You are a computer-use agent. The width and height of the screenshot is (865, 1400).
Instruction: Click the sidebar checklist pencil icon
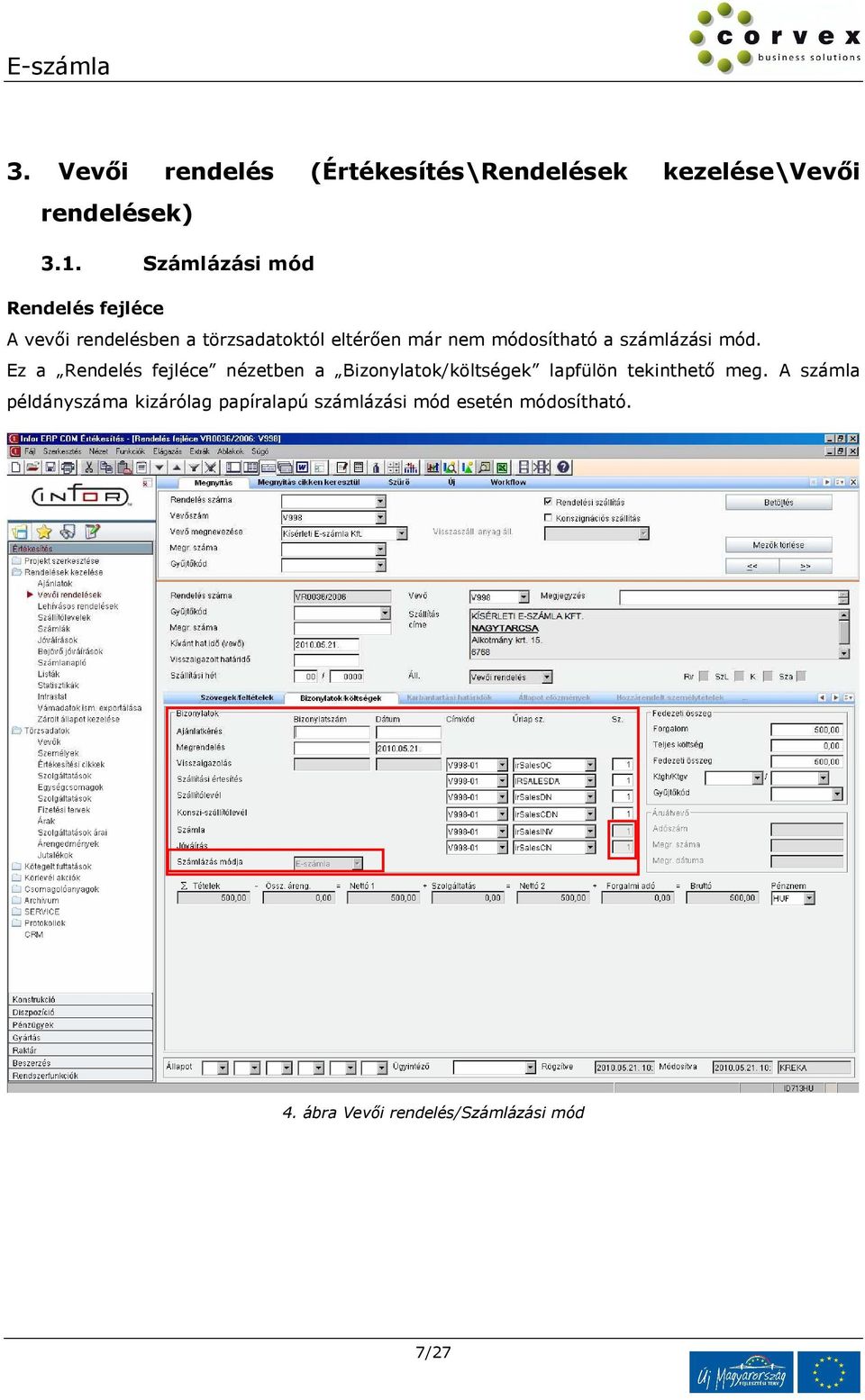pos(92,532)
